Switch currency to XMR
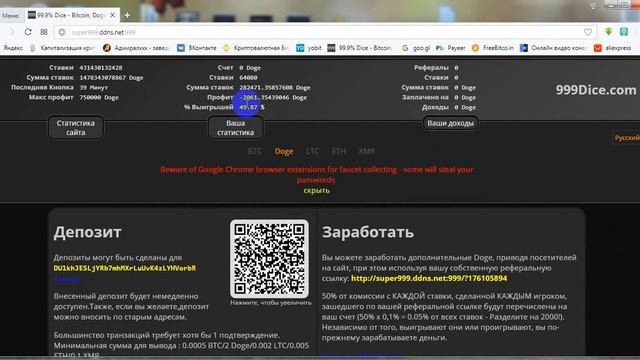640x360 pixels. pyautogui.click(x=366, y=151)
